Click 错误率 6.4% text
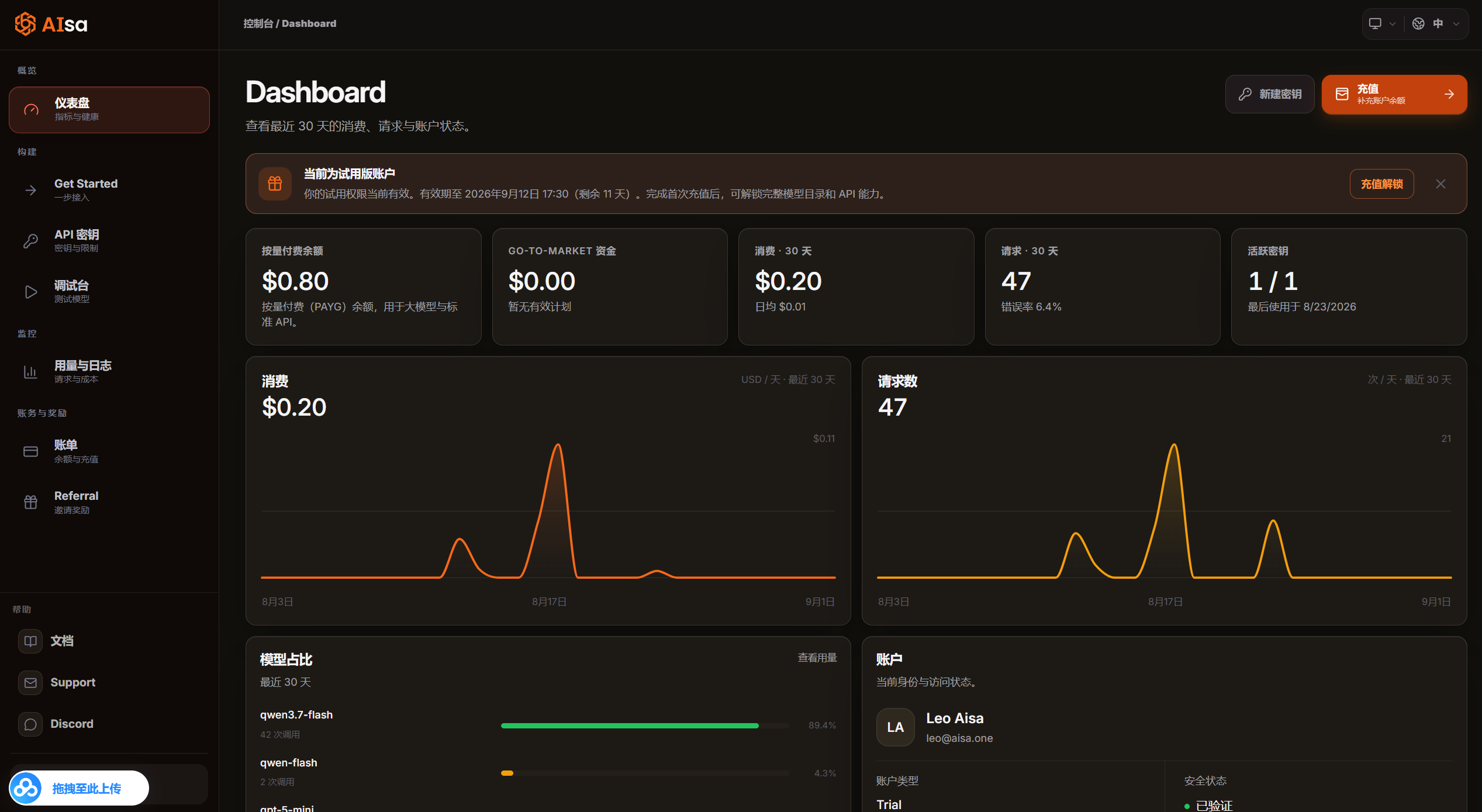1482x812 pixels. pos(1031,306)
